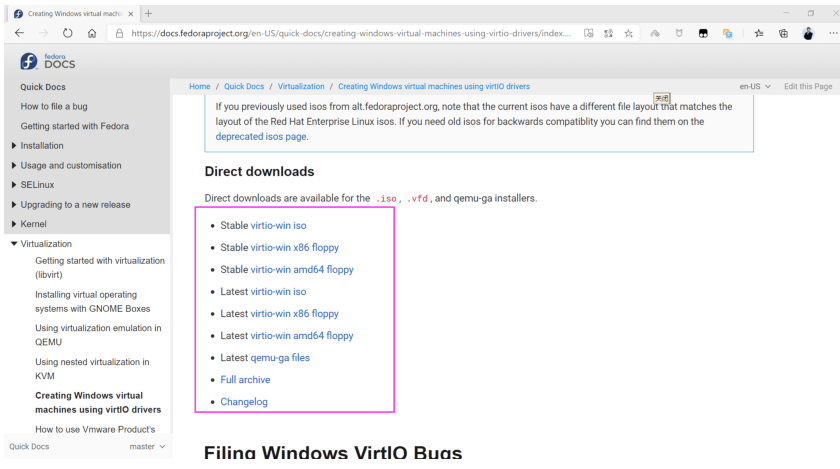Open the user profile avatar
840x469 pixels.
(808, 33)
